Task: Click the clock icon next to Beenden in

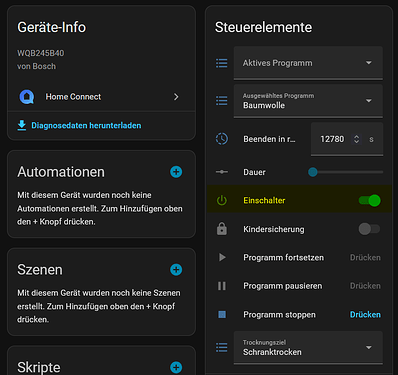Action: (222, 139)
